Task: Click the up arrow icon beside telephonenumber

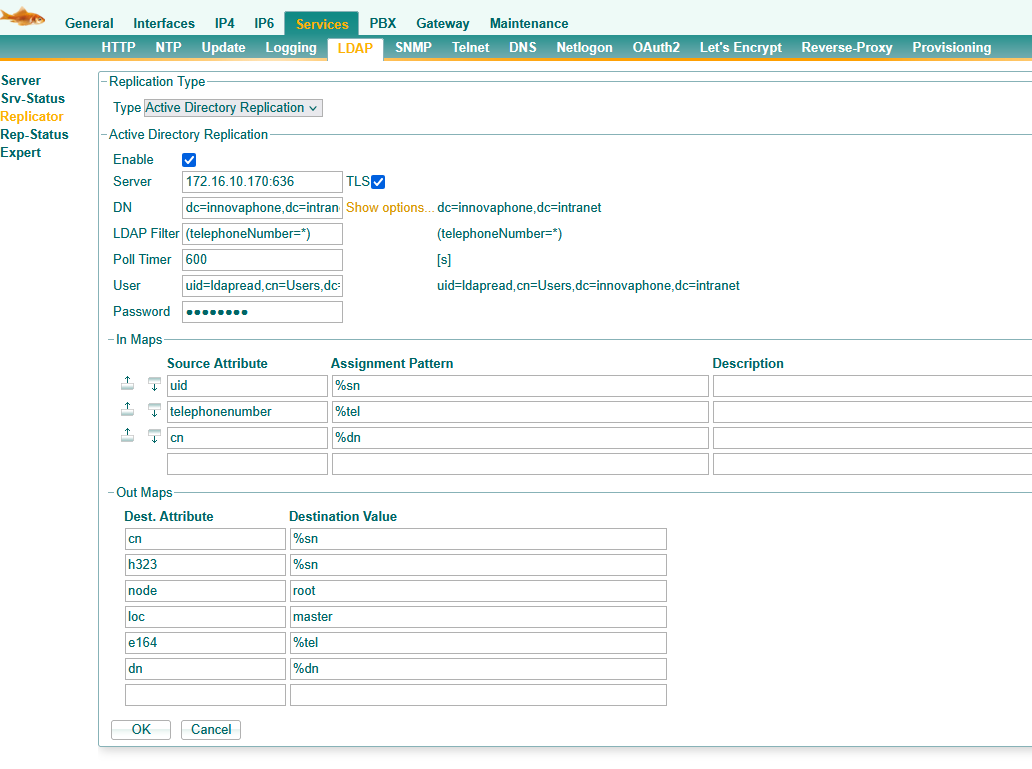Action: coord(127,410)
